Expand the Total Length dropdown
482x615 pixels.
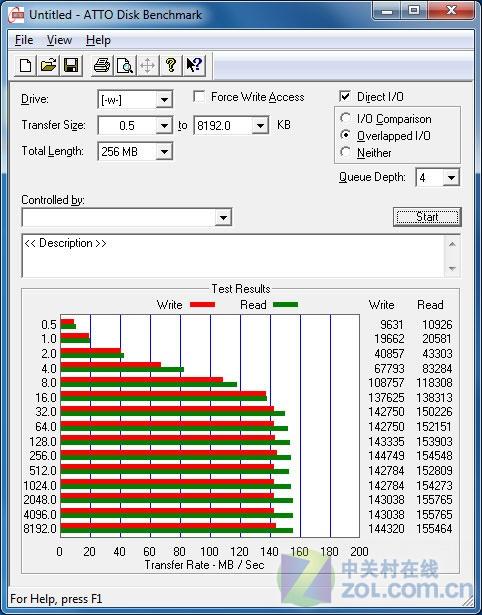click(x=164, y=151)
